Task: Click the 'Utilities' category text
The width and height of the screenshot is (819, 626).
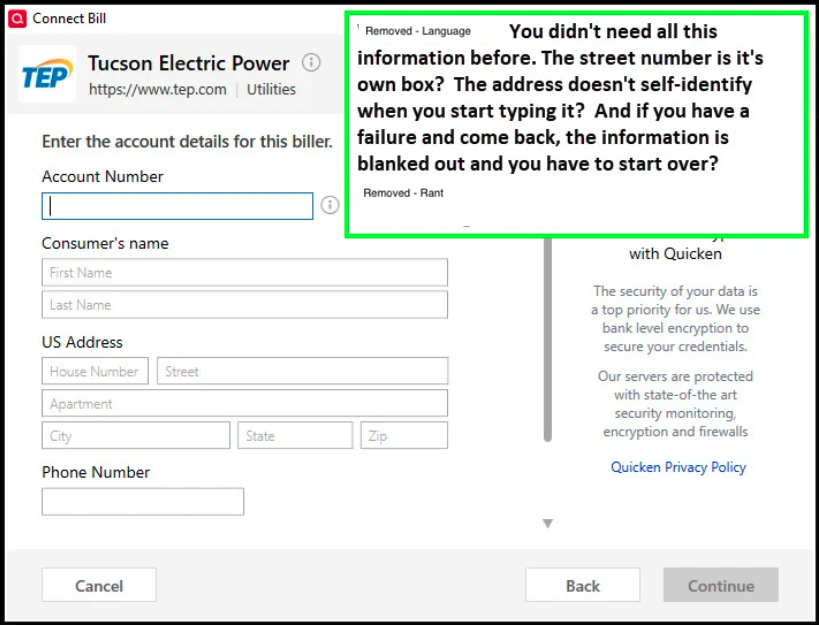Action: 271,90
